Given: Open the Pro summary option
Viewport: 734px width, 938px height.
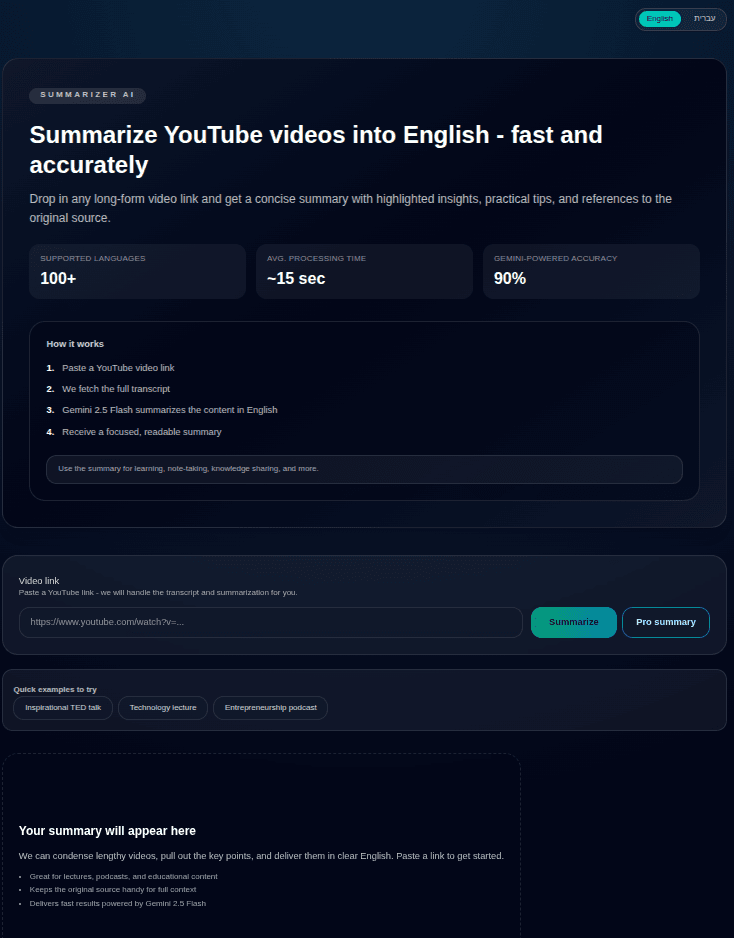Looking at the screenshot, I should click(x=665, y=622).
